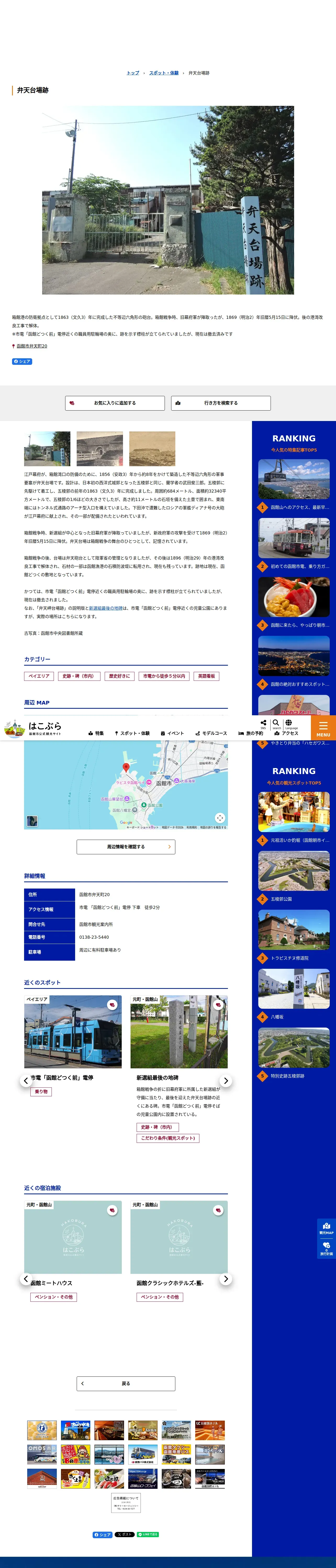Open the トラピスチヌ修道院 ranking spot
Screen dimensions: 336x1568
click(x=294, y=936)
